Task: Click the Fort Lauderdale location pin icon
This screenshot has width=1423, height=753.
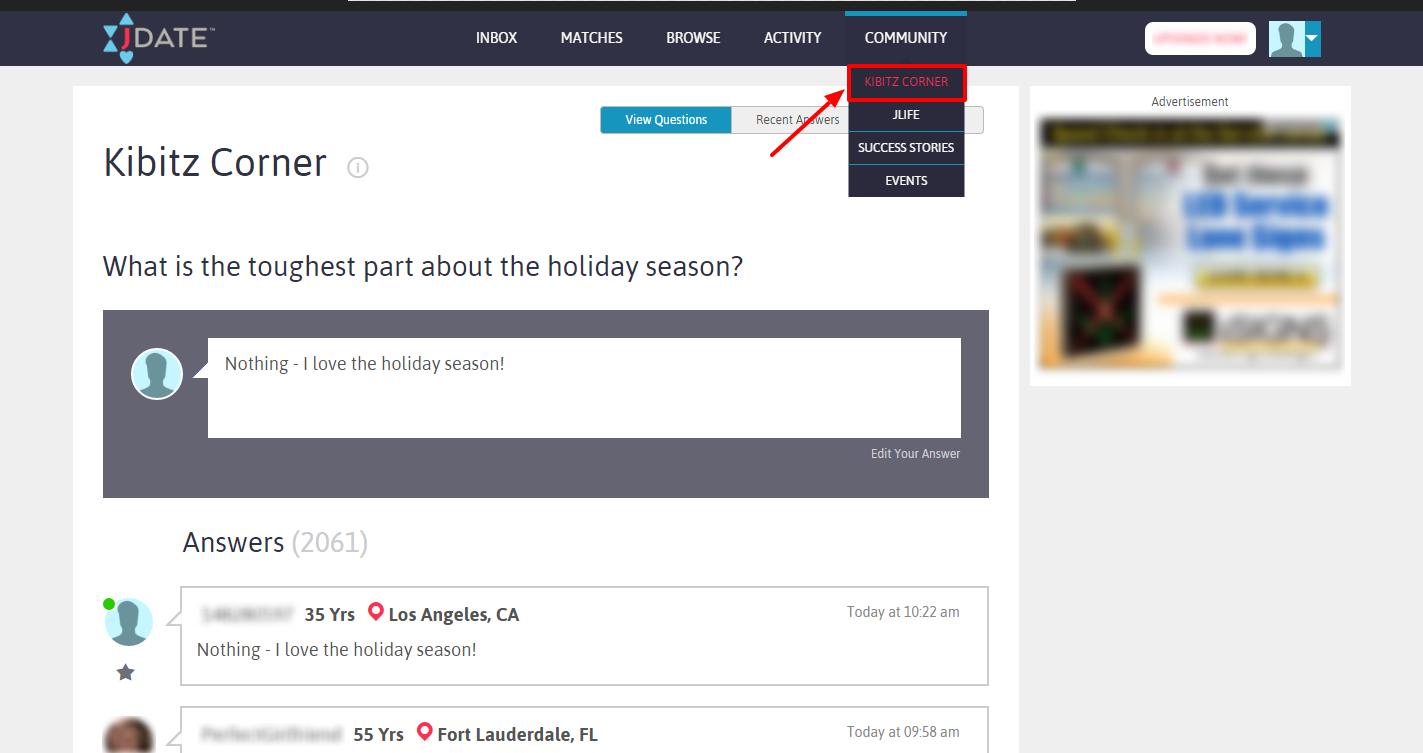Action: (x=425, y=732)
